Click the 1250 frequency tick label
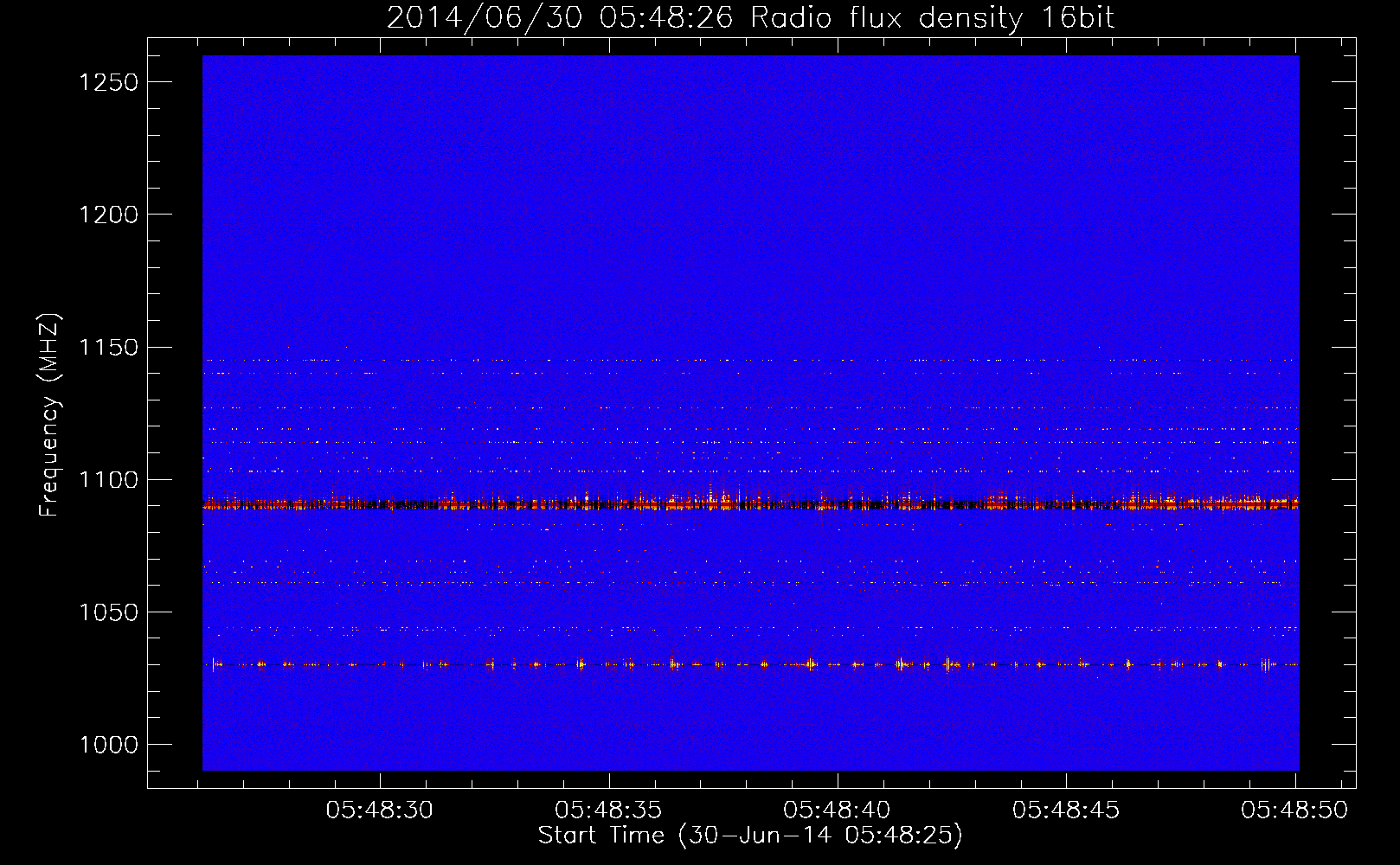The width and height of the screenshot is (1400, 865). click(x=108, y=82)
